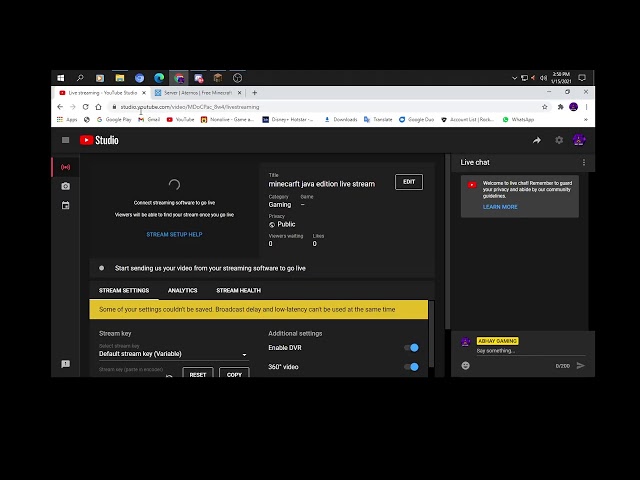
Task: Click the YouTube Studio logo
Action: click(99, 140)
